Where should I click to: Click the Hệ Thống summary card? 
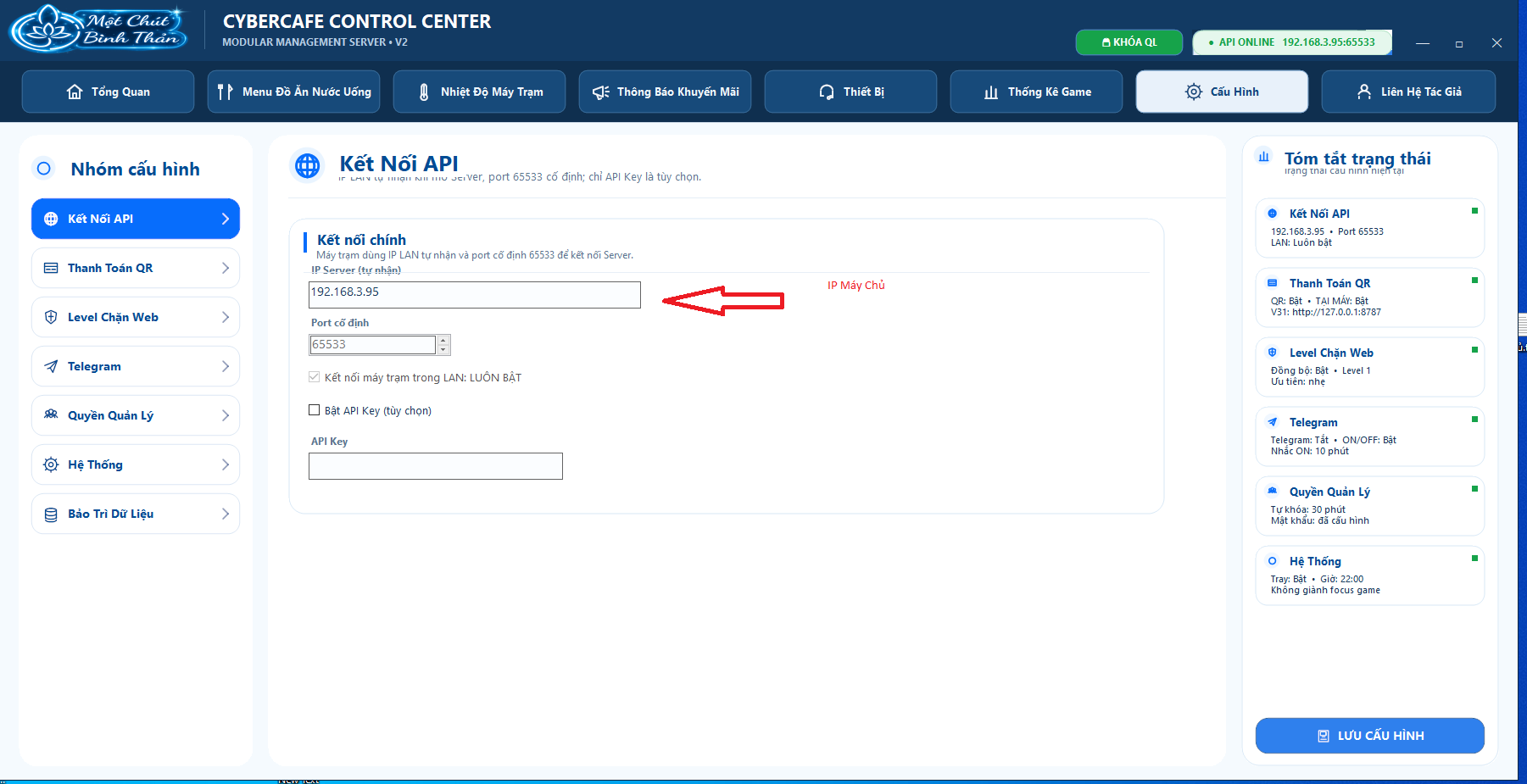pos(1370,575)
